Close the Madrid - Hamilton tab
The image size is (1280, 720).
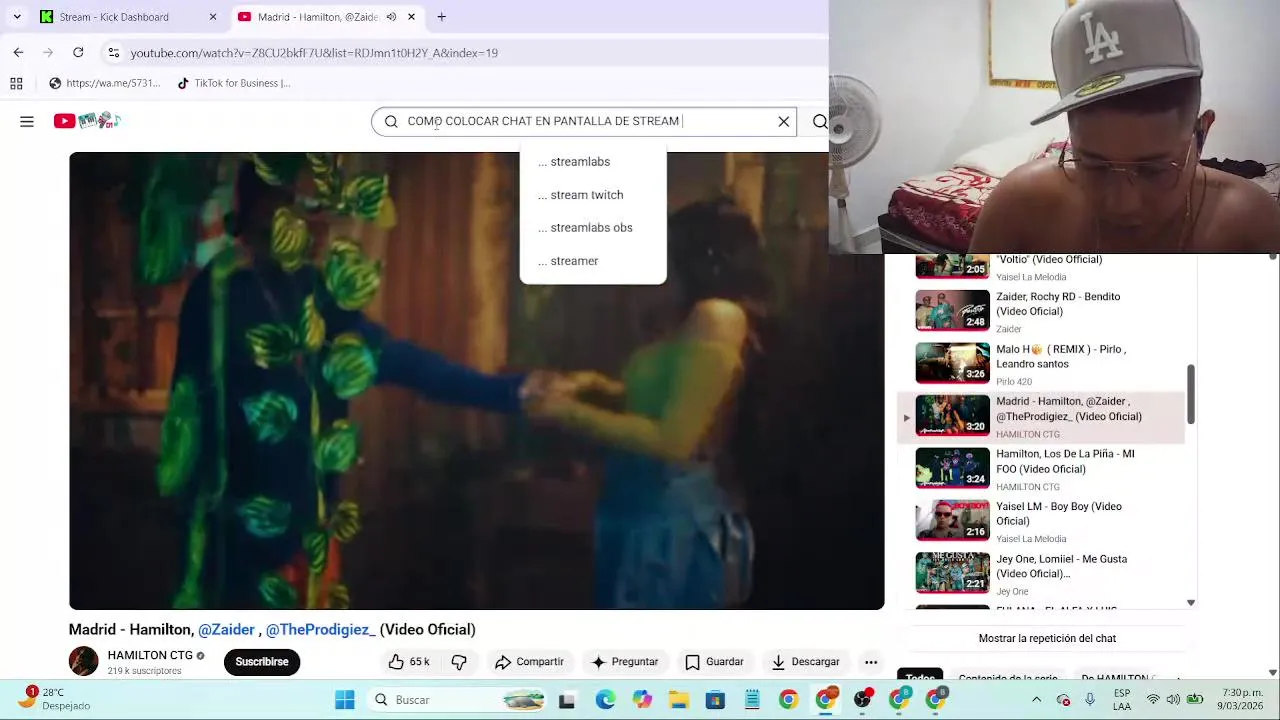point(411,17)
